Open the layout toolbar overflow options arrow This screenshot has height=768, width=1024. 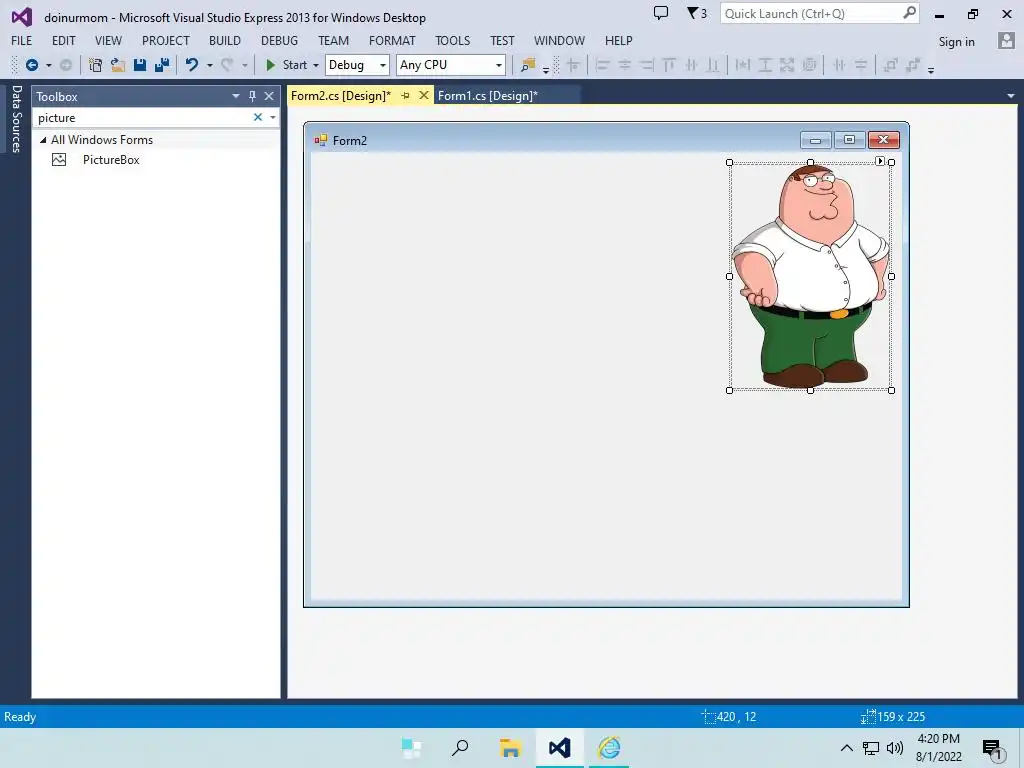931,70
